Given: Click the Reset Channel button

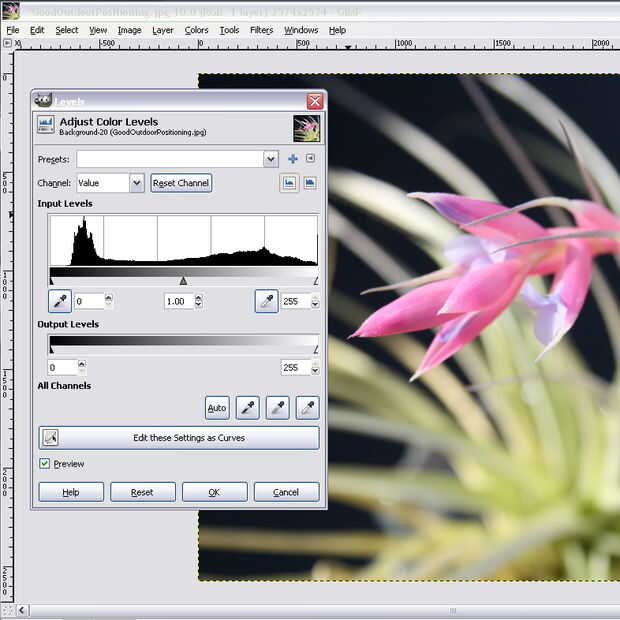Looking at the screenshot, I should pyautogui.click(x=181, y=183).
